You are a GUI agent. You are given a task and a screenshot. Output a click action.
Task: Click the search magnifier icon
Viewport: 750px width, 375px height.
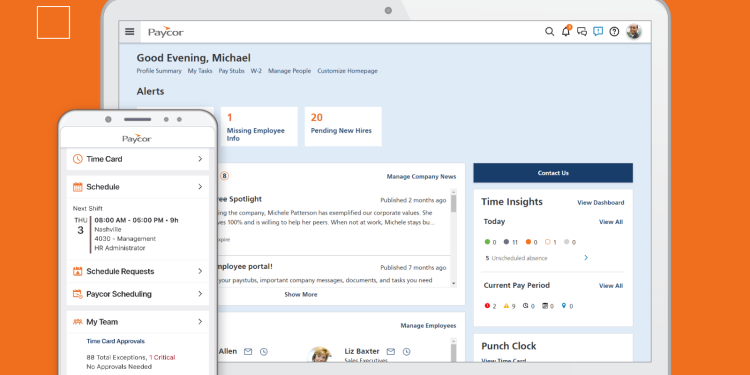[x=550, y=32]
